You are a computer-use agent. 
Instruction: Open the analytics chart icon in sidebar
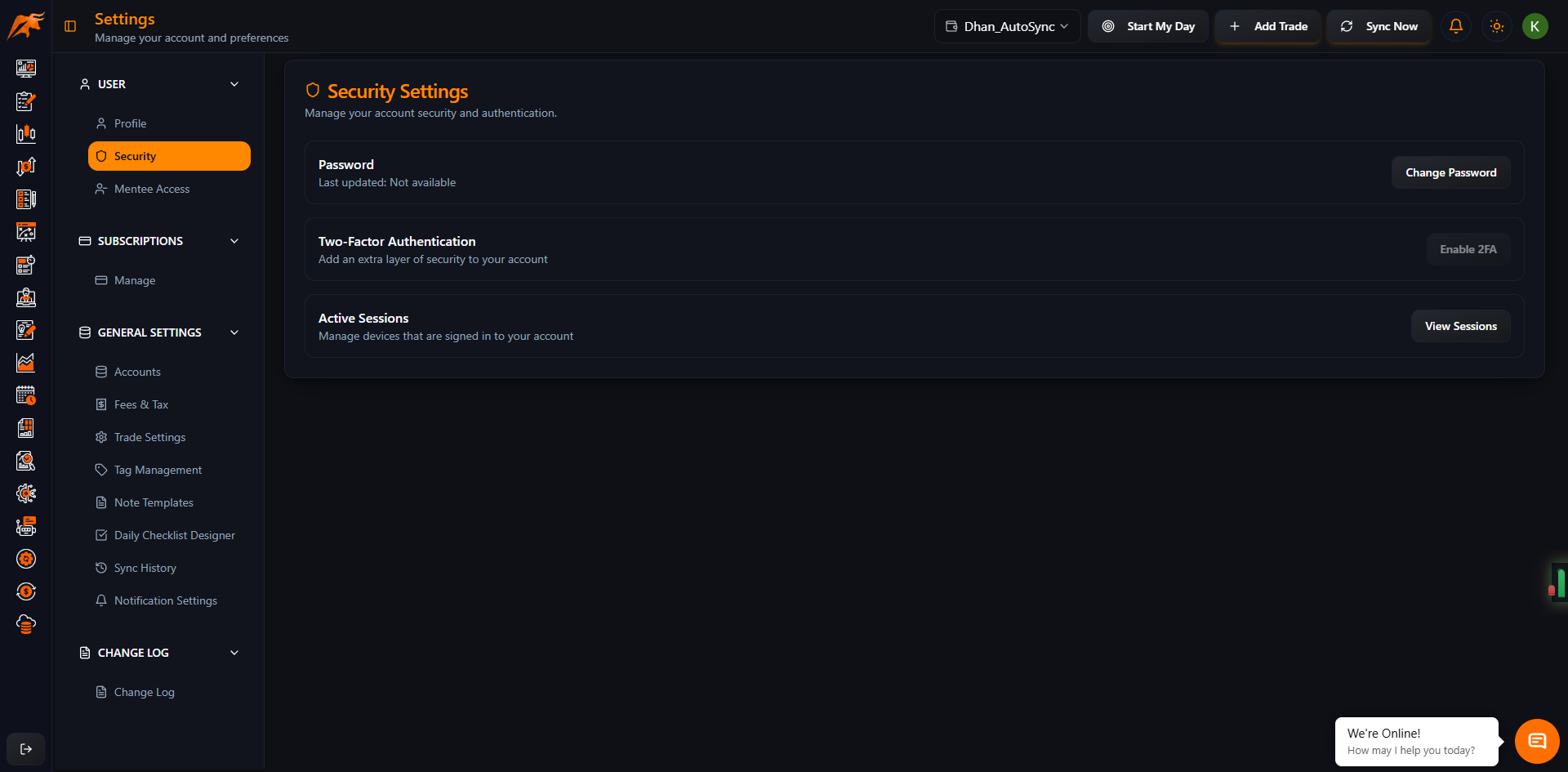click(25, 363)
